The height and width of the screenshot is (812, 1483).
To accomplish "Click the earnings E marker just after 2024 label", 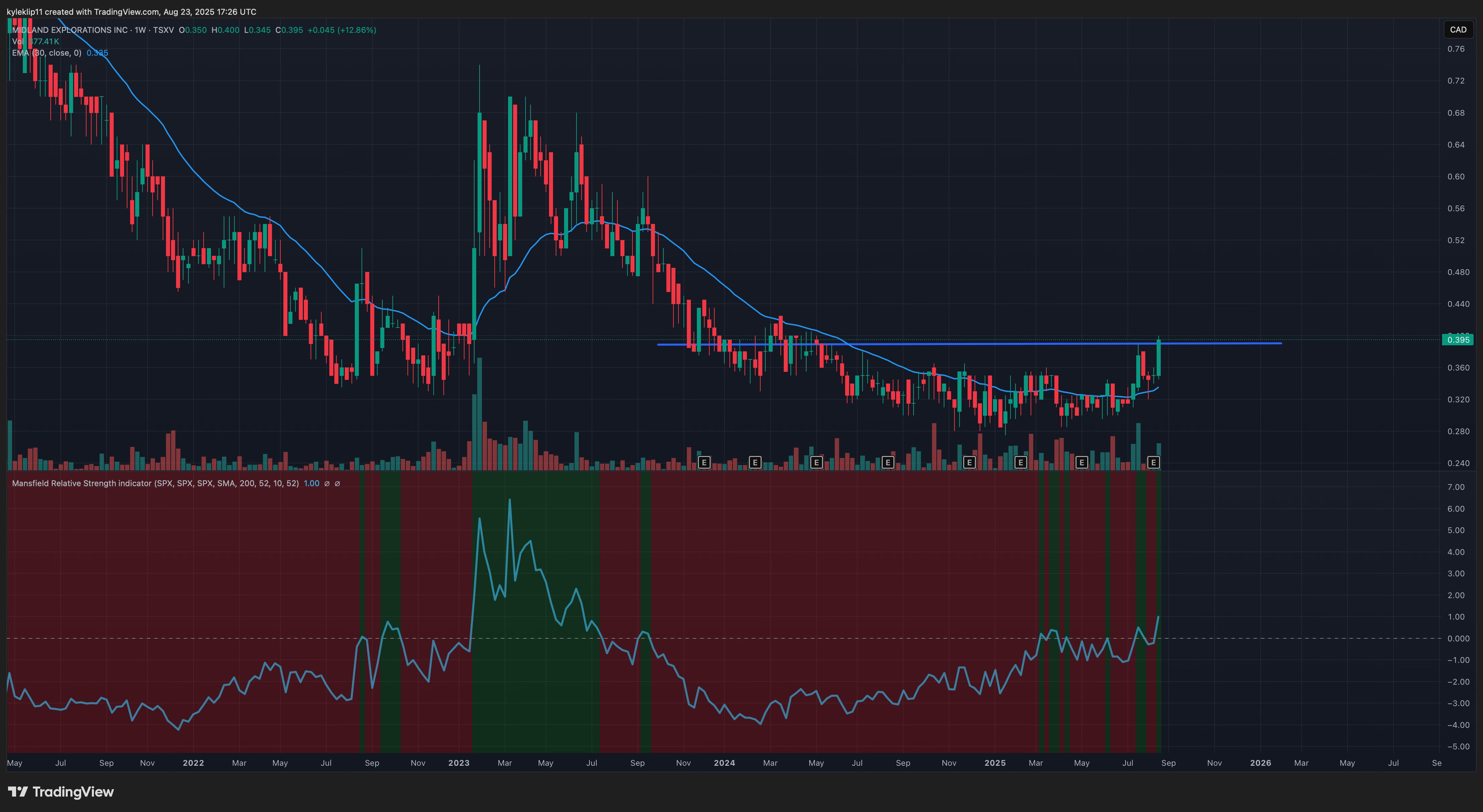I will [x=755, y=462].
